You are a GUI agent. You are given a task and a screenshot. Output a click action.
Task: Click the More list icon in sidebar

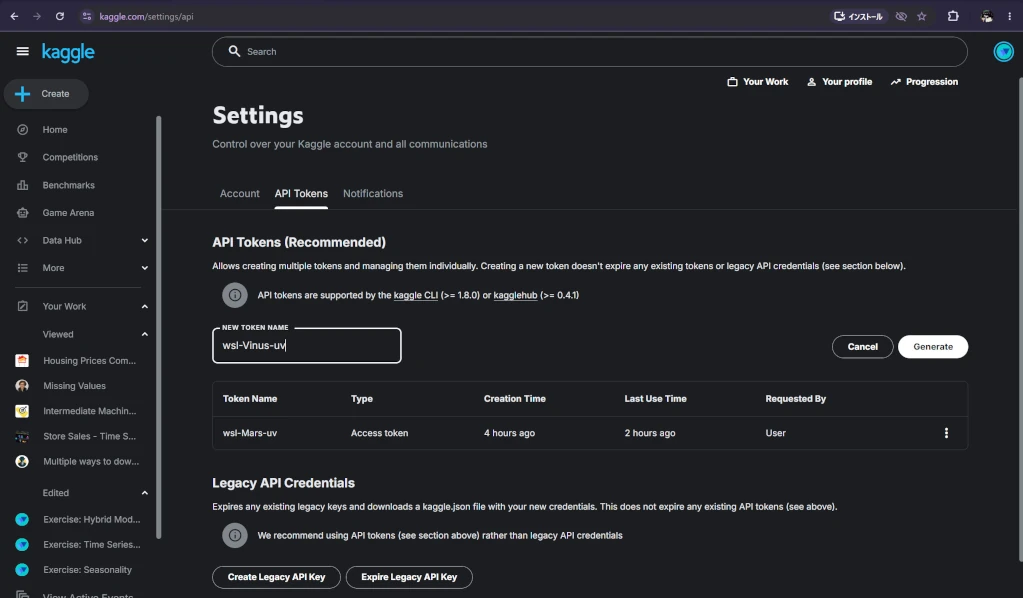coord(23,268)
